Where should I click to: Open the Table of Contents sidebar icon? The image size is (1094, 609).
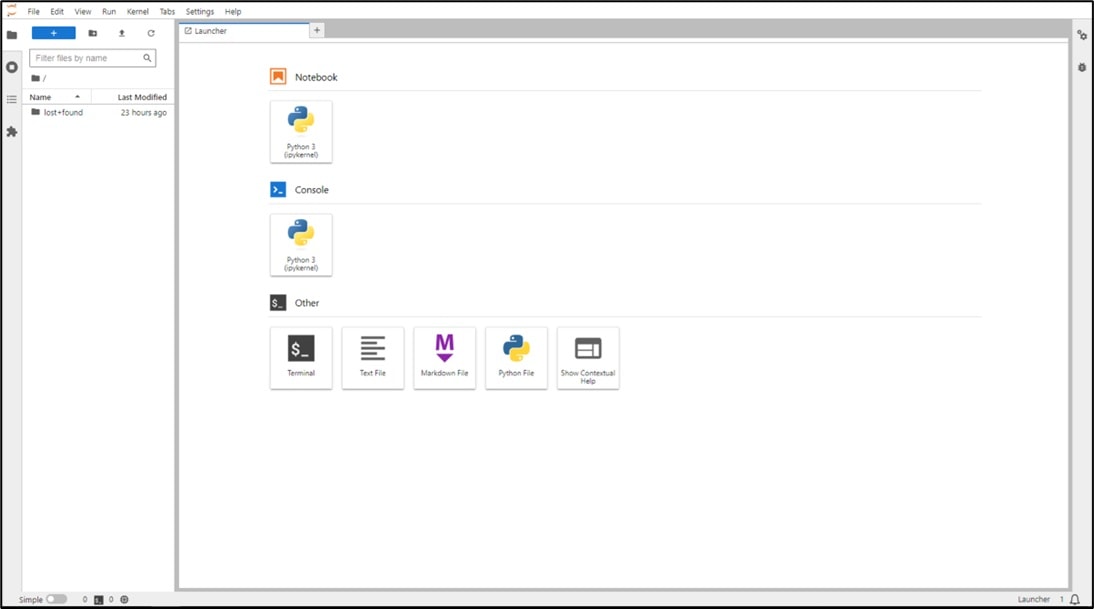point(12,99)
